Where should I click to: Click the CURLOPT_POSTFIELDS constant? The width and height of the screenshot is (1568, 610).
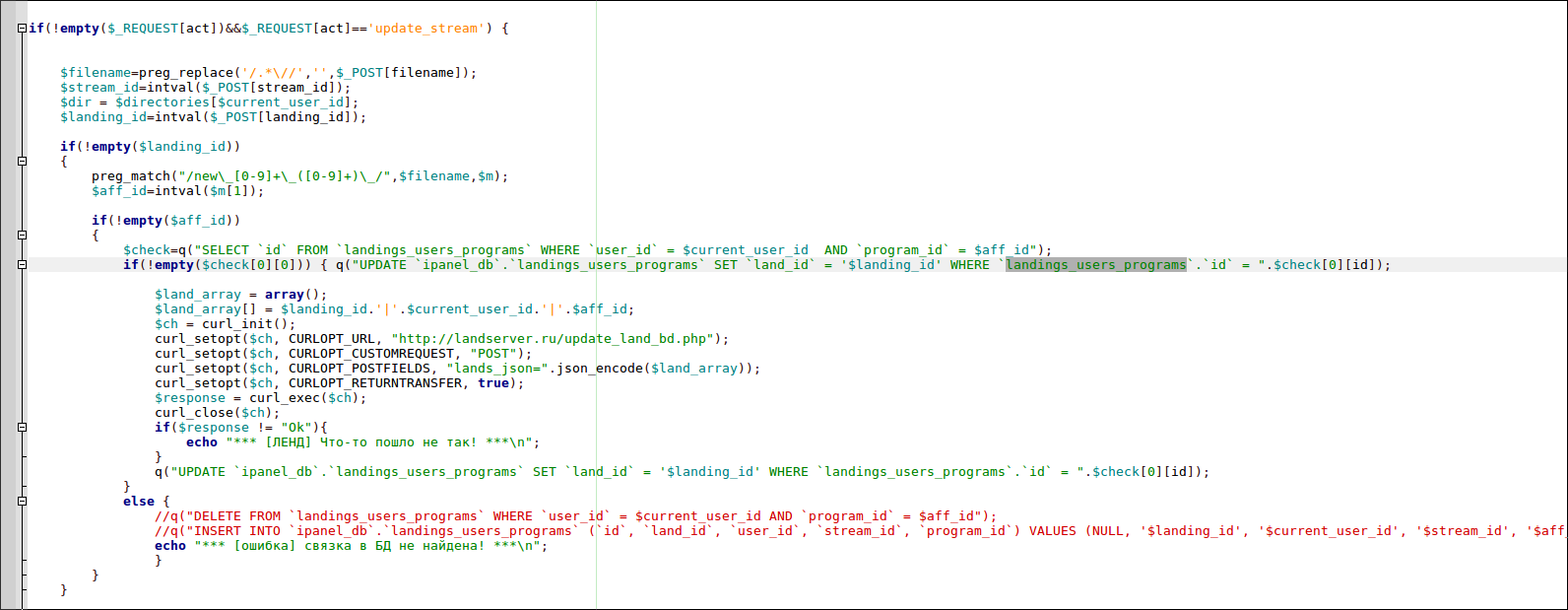point(359,369)
